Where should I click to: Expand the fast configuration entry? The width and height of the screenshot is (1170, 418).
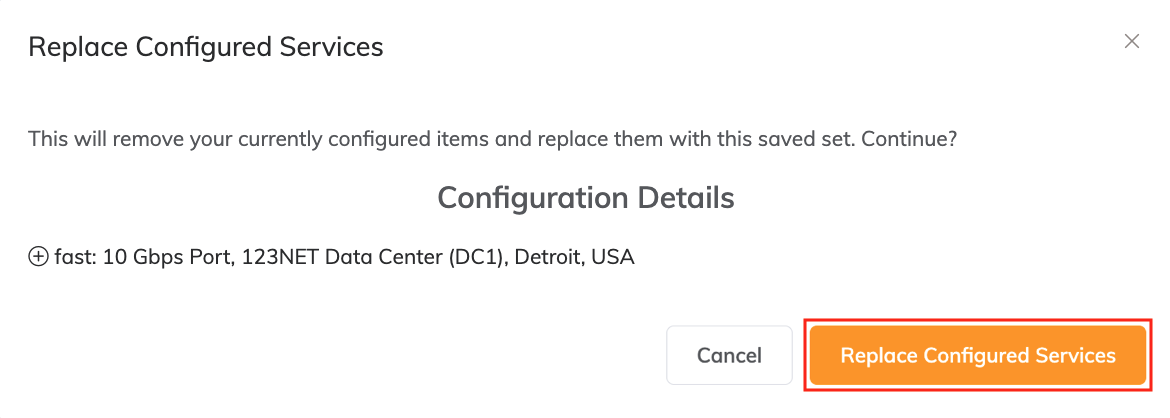click(38, 257)
